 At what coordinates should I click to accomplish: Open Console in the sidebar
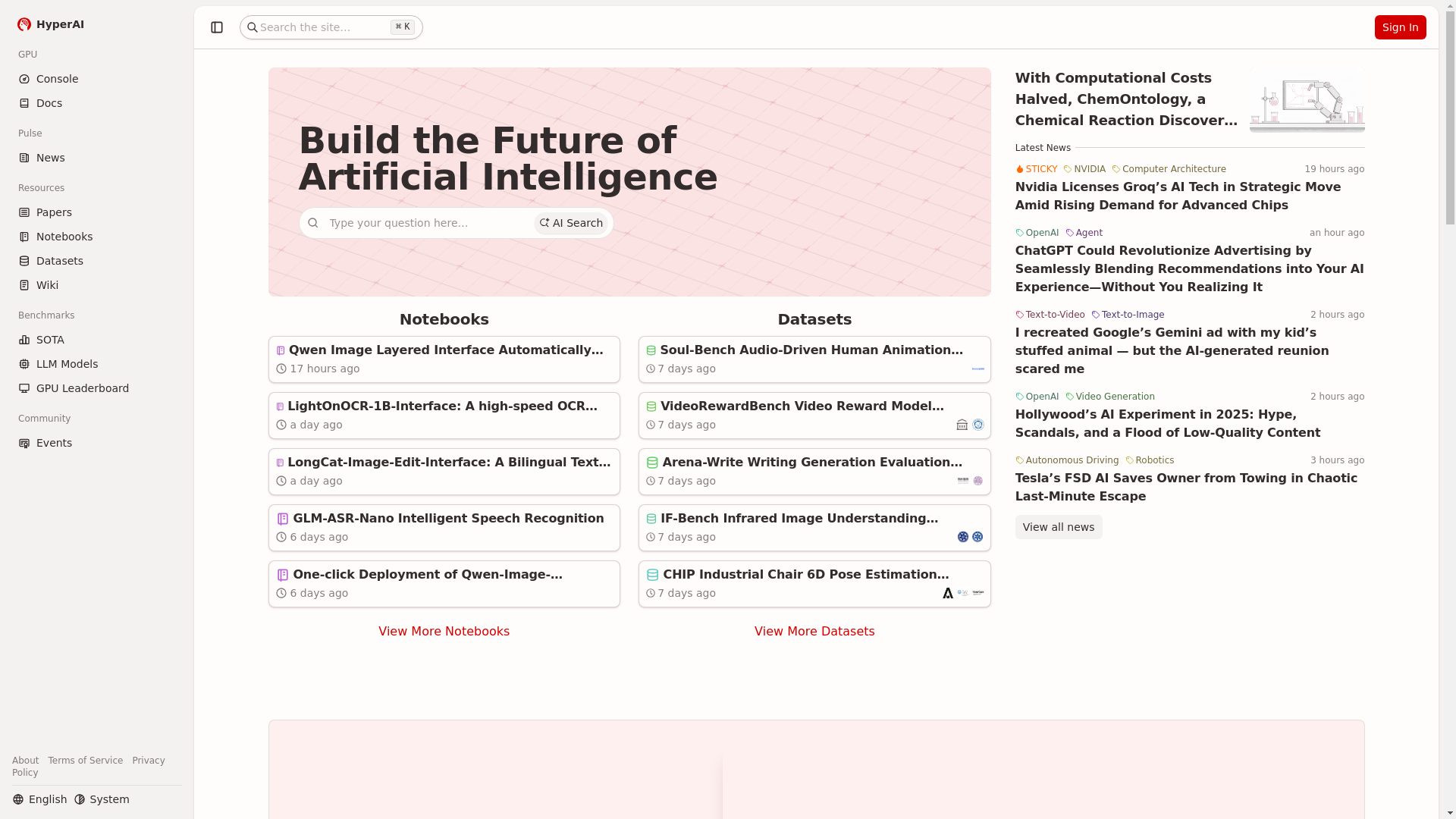96,79
